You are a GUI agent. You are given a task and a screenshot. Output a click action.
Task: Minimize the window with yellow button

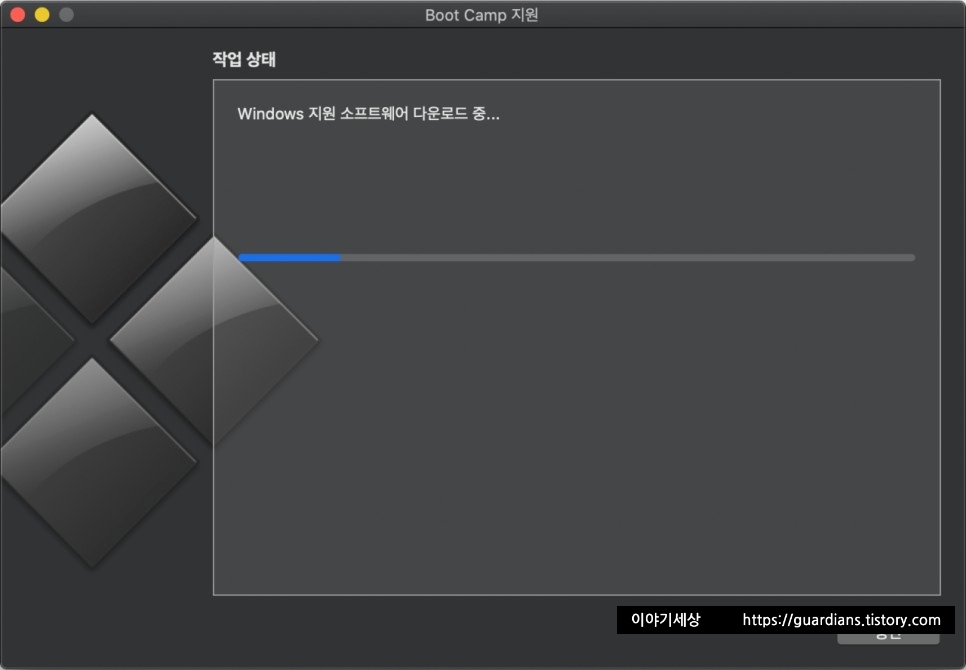(x=42, y=15)
